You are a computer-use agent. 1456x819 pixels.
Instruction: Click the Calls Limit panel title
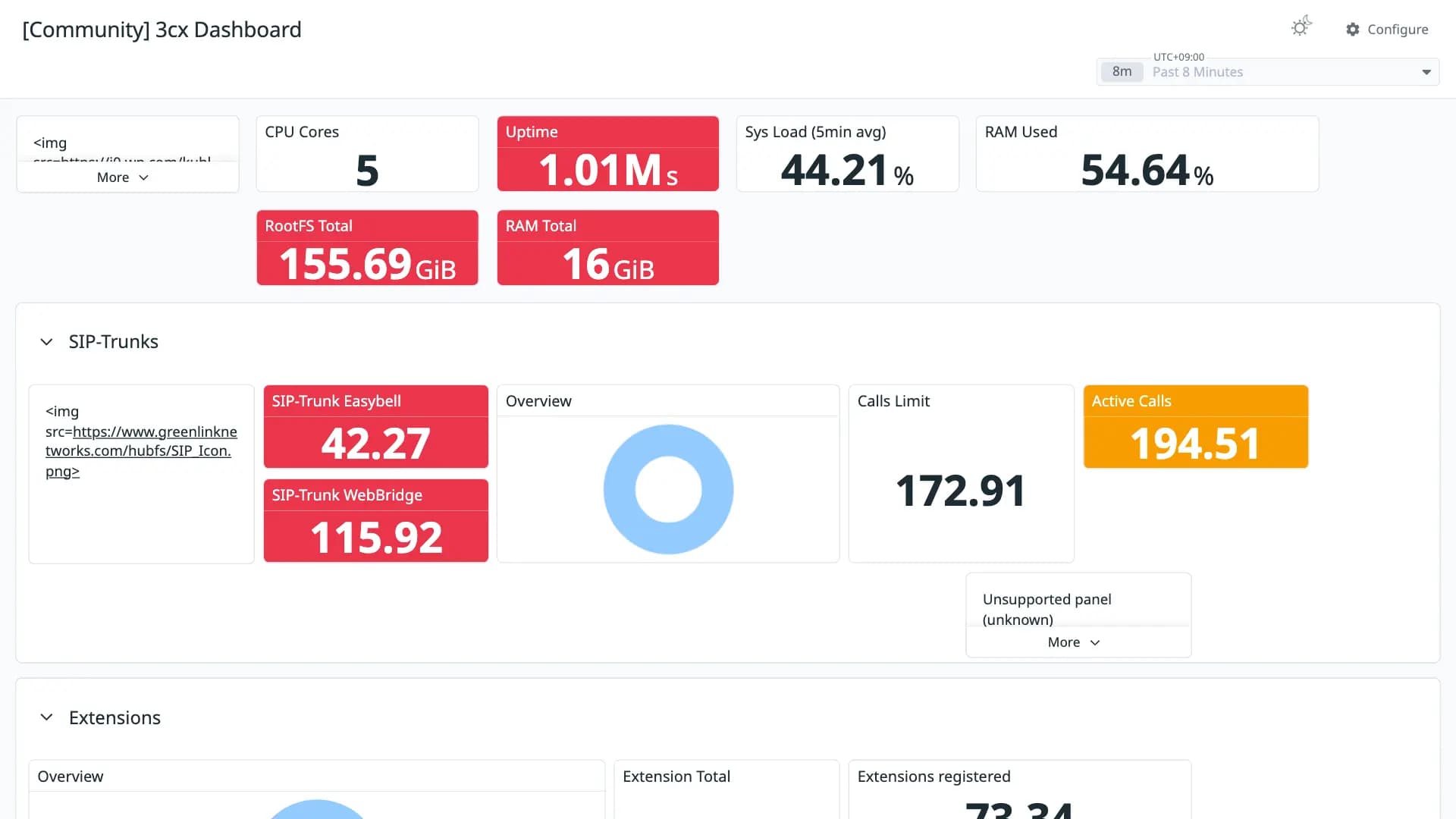(893, 401)
